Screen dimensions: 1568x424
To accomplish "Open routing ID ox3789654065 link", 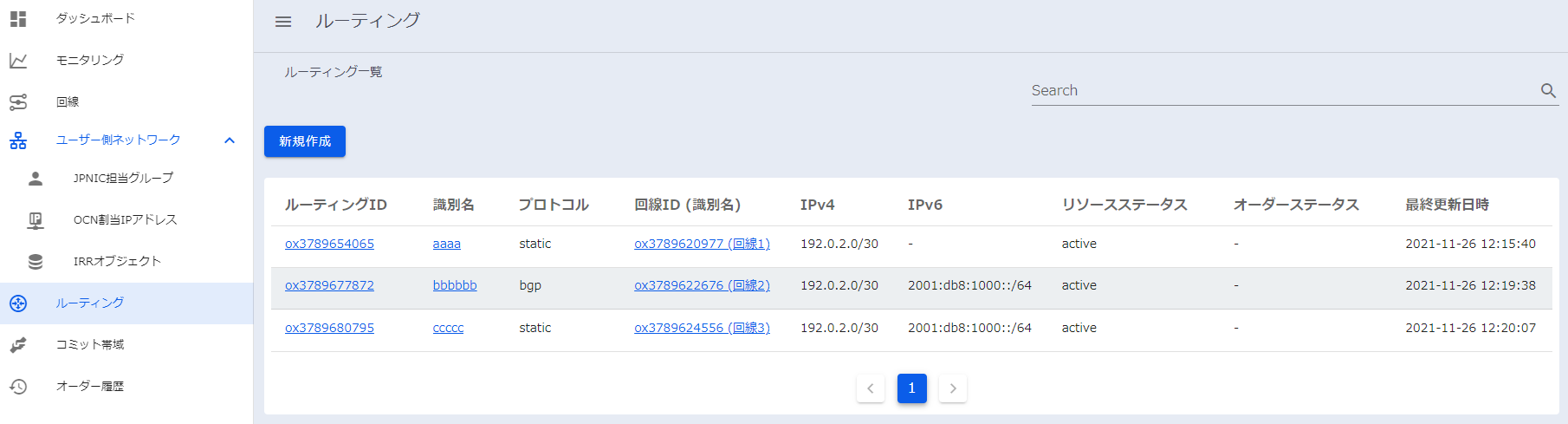I will pos(329,244).
